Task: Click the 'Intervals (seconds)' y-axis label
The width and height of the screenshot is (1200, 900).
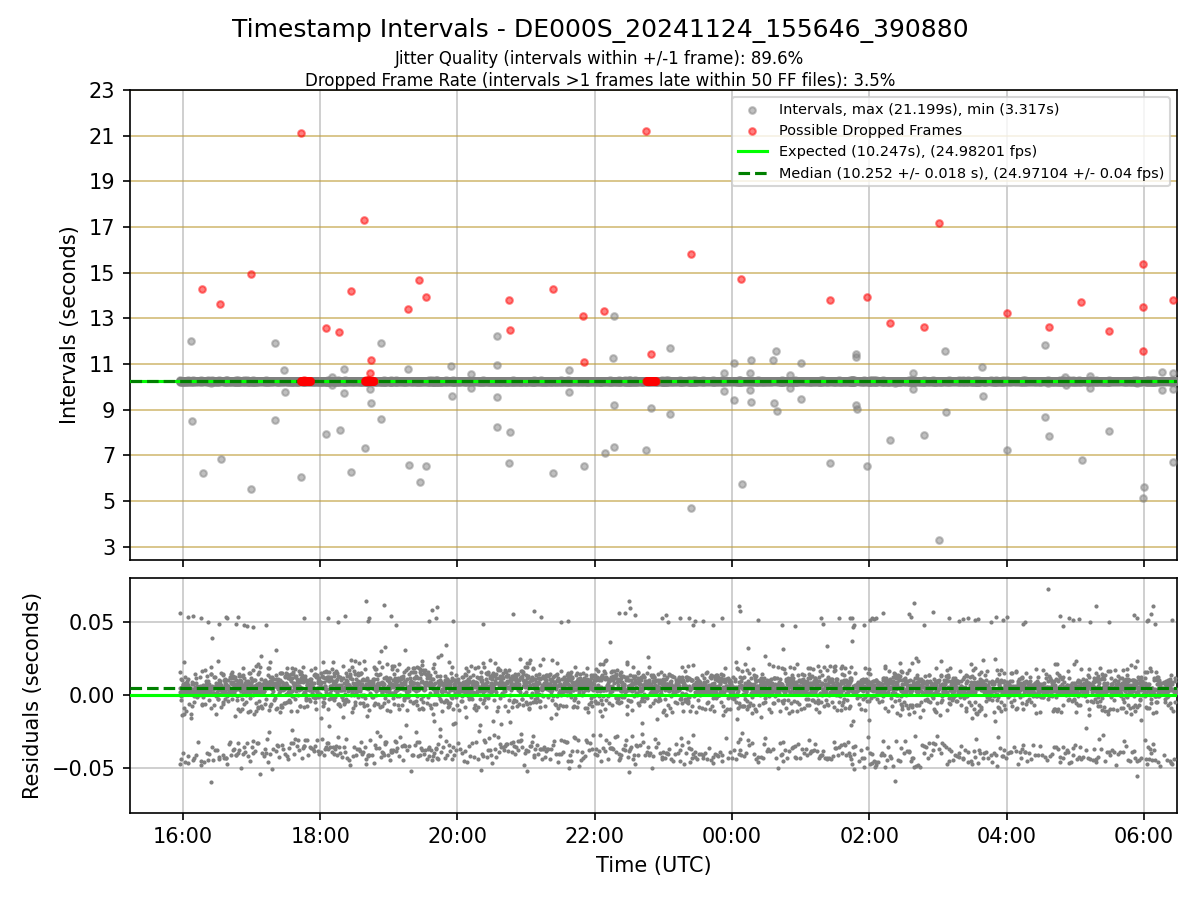Action: pos(68,325)
